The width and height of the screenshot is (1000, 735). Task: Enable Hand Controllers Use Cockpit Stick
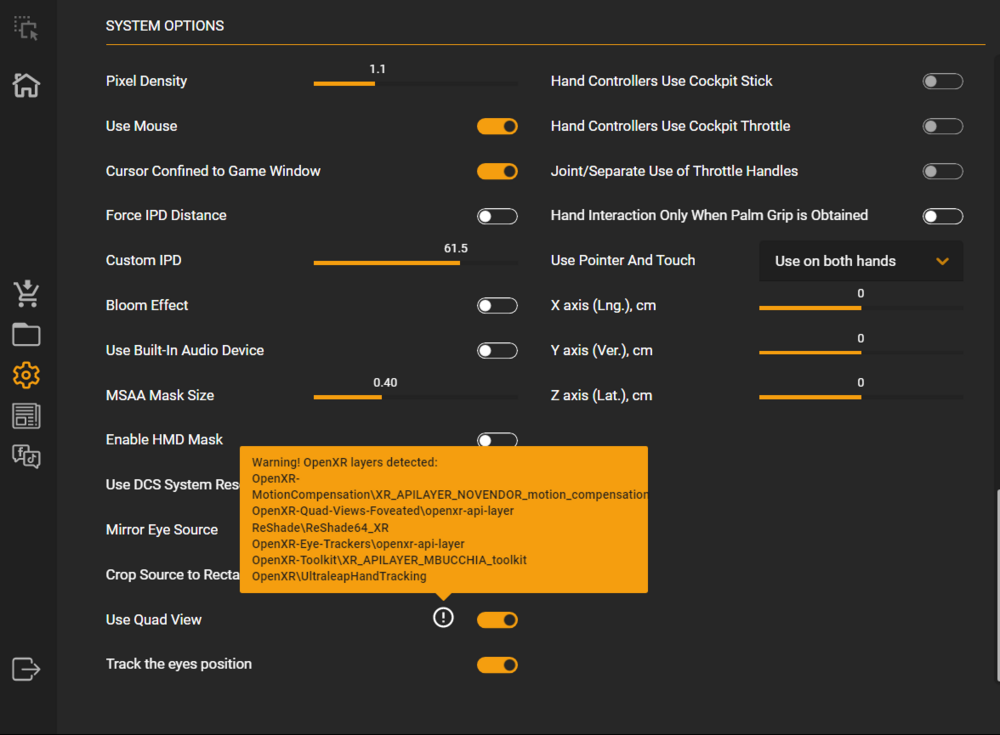(x=942, y=81)
